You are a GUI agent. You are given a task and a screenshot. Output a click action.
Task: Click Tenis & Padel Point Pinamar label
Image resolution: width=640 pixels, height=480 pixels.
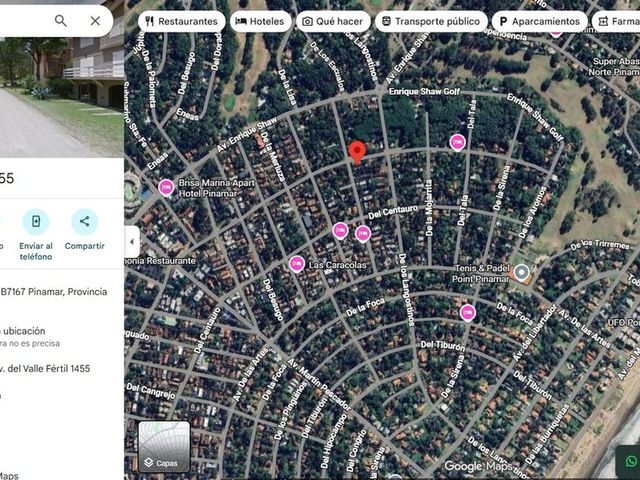481,273
